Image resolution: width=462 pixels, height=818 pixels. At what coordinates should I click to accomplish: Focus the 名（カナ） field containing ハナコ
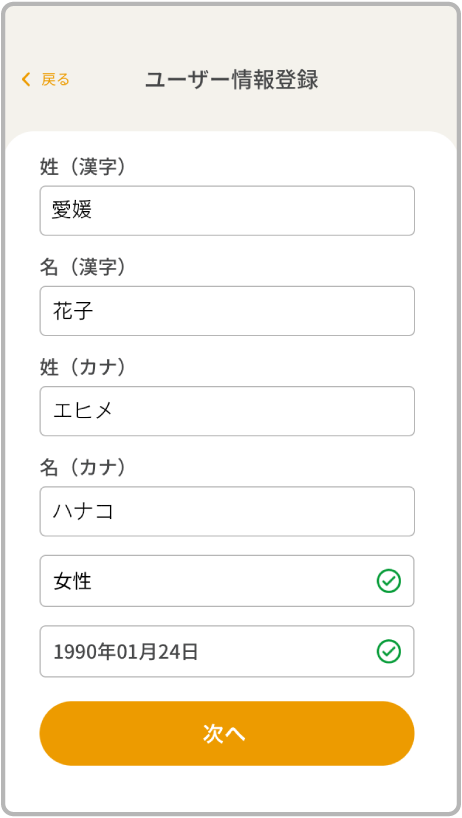pos(227,511)
